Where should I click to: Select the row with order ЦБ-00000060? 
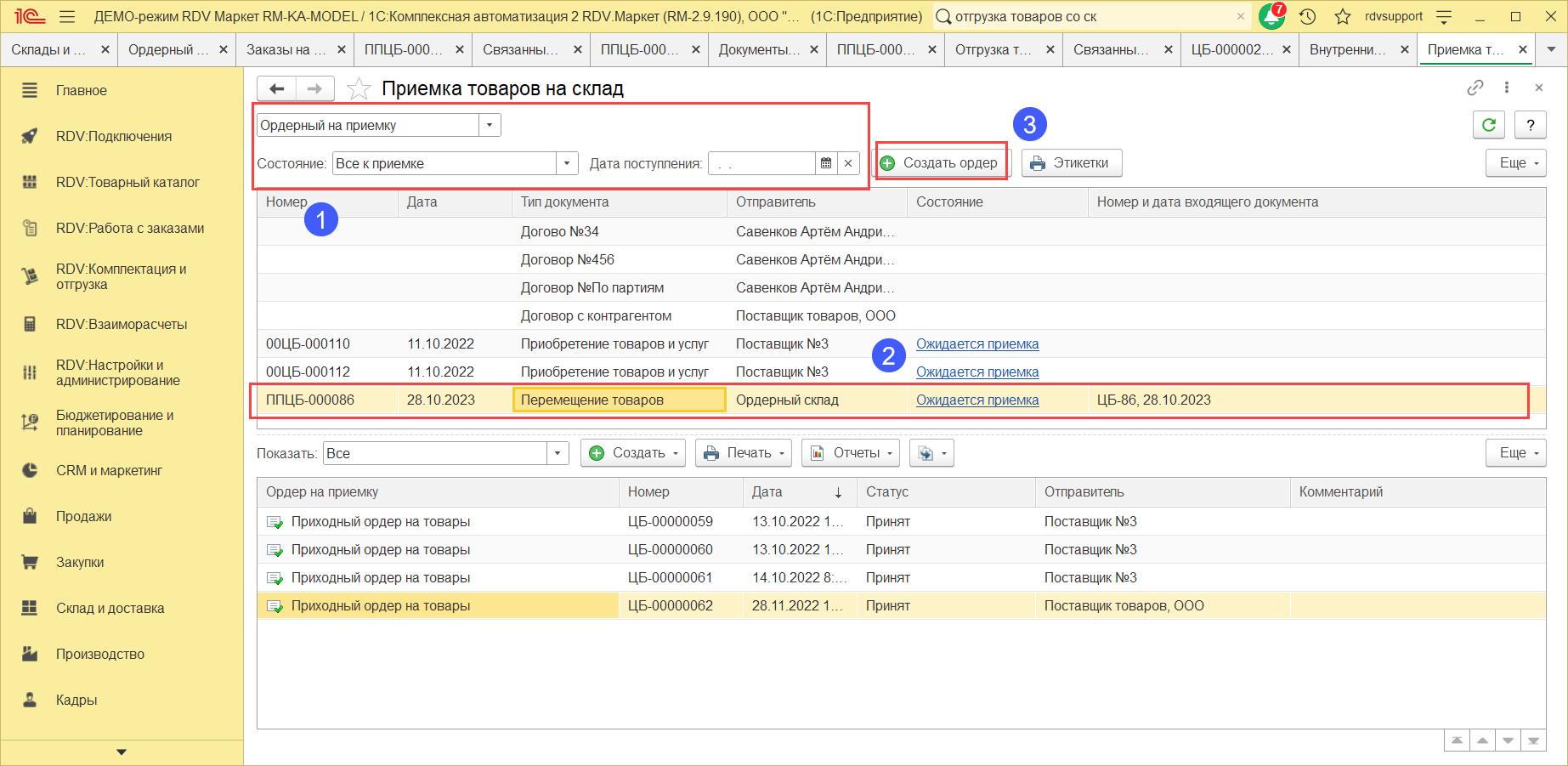[670, 549]
